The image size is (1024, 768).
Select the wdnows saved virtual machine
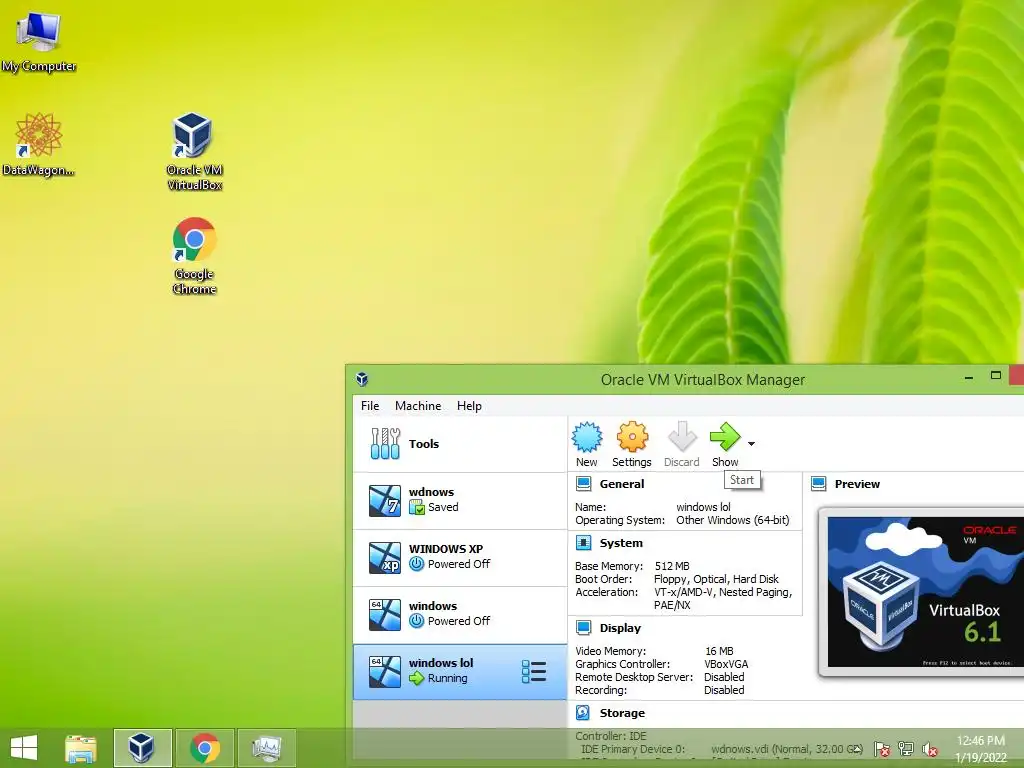pyautogui.click(x=460, y=500)
